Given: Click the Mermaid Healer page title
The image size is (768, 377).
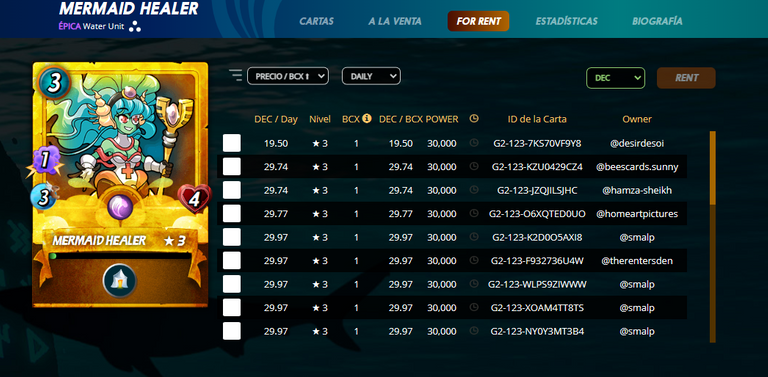Looking at the screenshot, I should (129, 8).
